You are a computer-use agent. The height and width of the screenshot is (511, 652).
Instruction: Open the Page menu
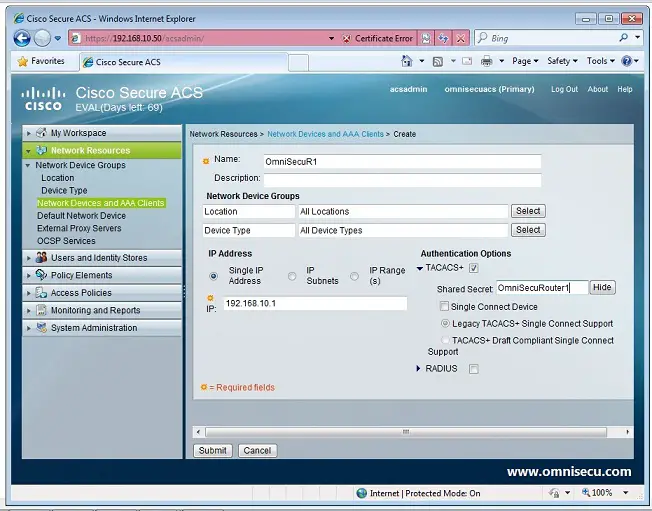click(525, 61)
